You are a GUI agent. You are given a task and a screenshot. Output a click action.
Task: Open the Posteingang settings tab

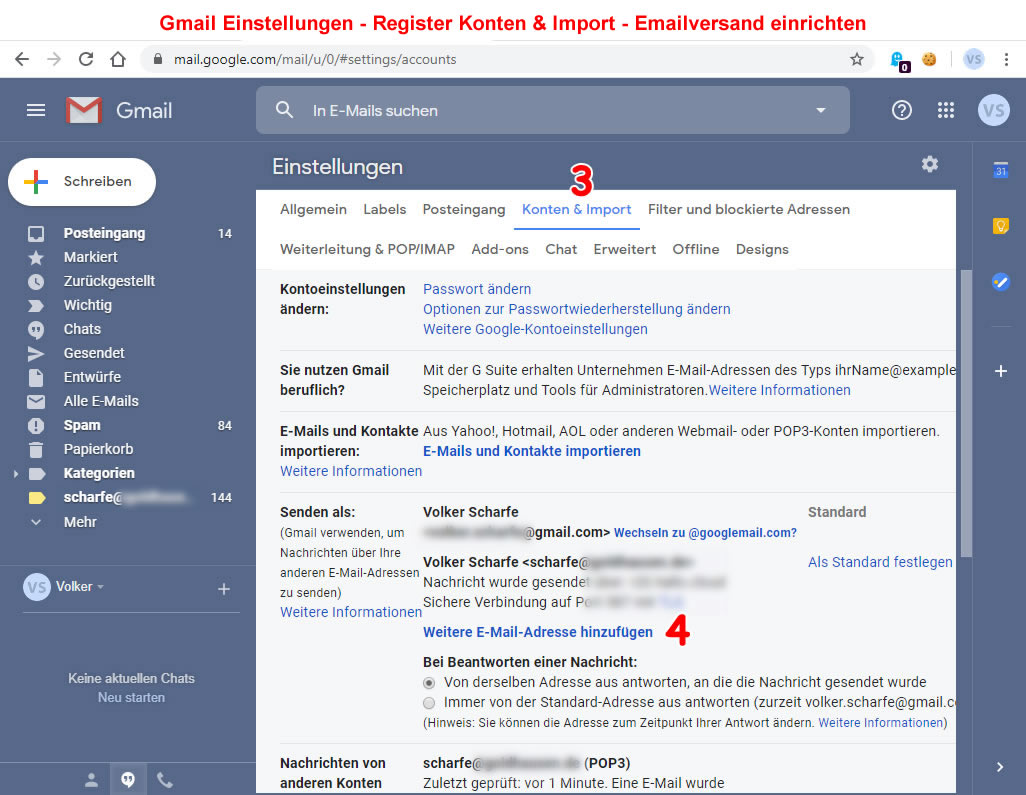tap(464, 209)
